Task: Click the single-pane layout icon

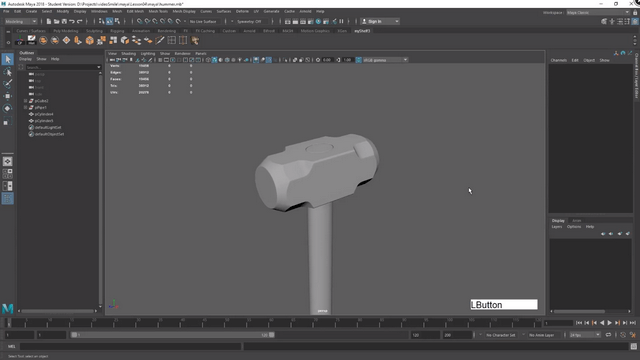Action: coord(7,162)
